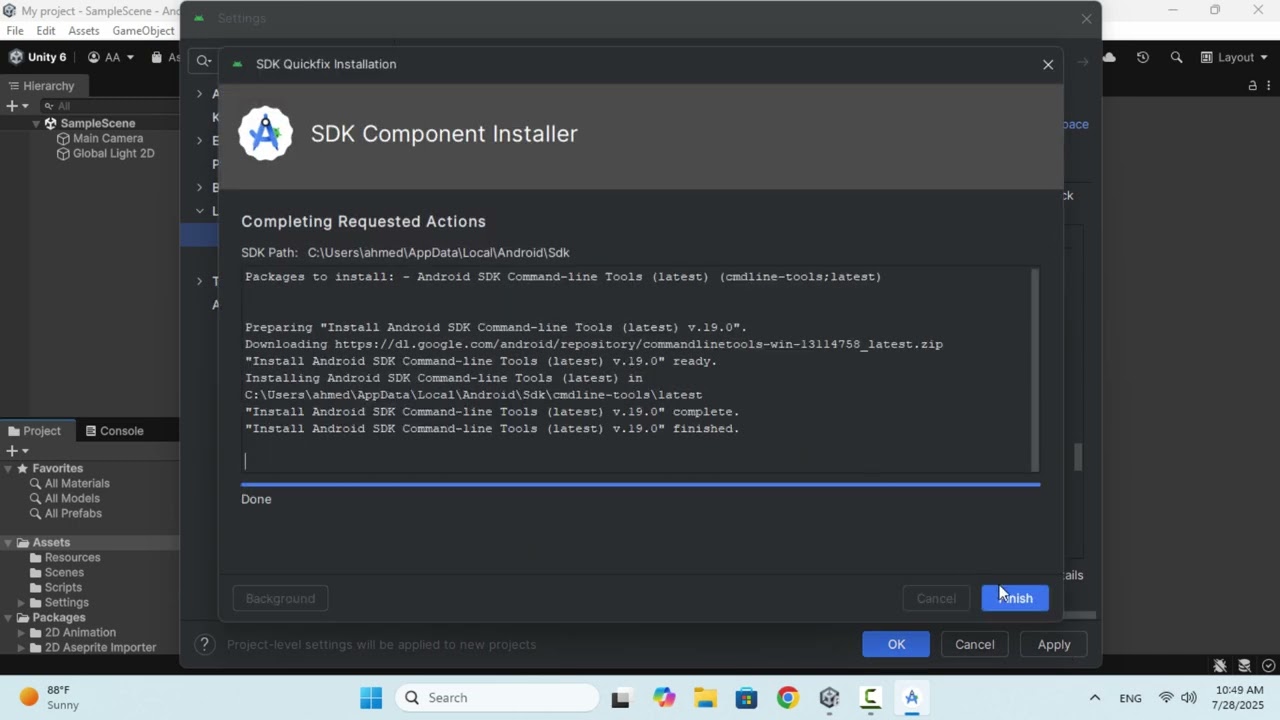Viewport: 1280px width, 720px height.
Task: Select All Models saved search
Action: (72, 498)
